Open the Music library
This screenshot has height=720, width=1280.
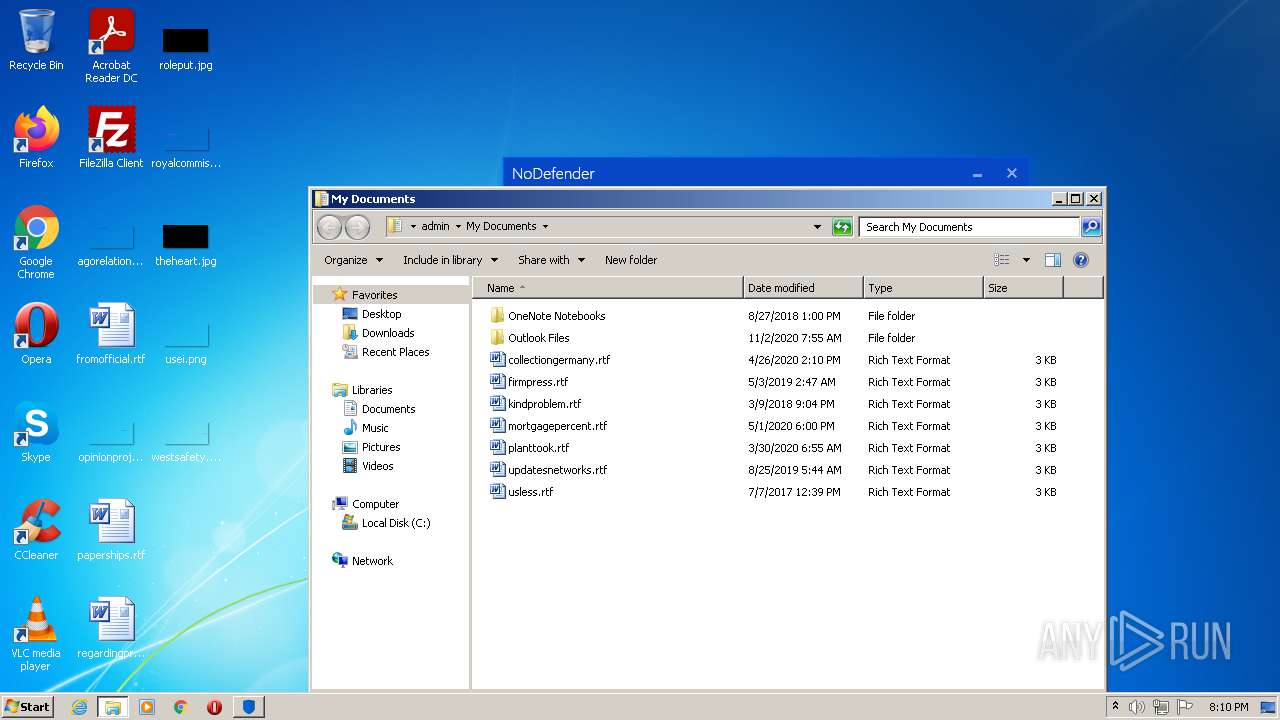(375, 428)
